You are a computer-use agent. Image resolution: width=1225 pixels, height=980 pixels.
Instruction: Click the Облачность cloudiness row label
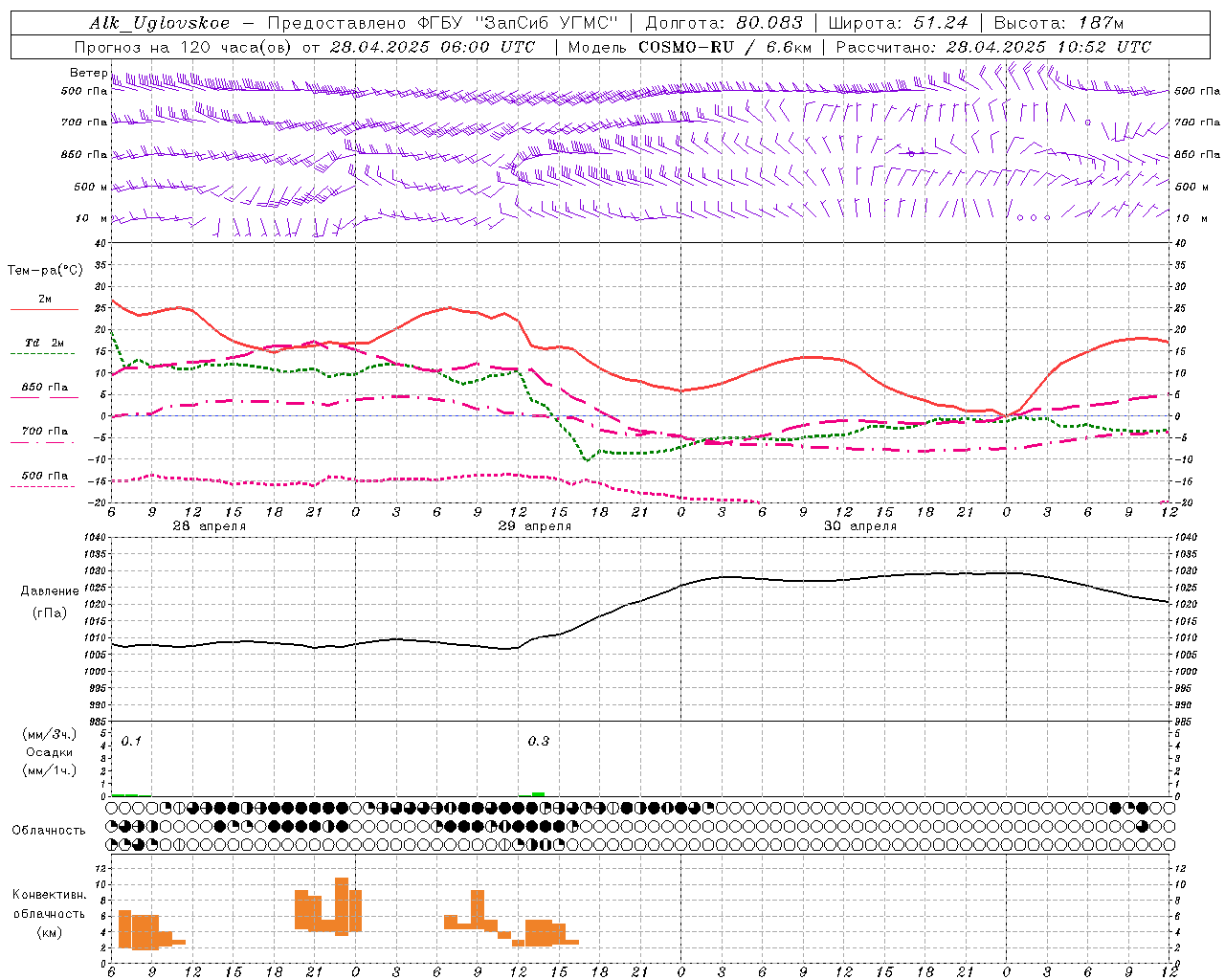click(x=49, y=831)
